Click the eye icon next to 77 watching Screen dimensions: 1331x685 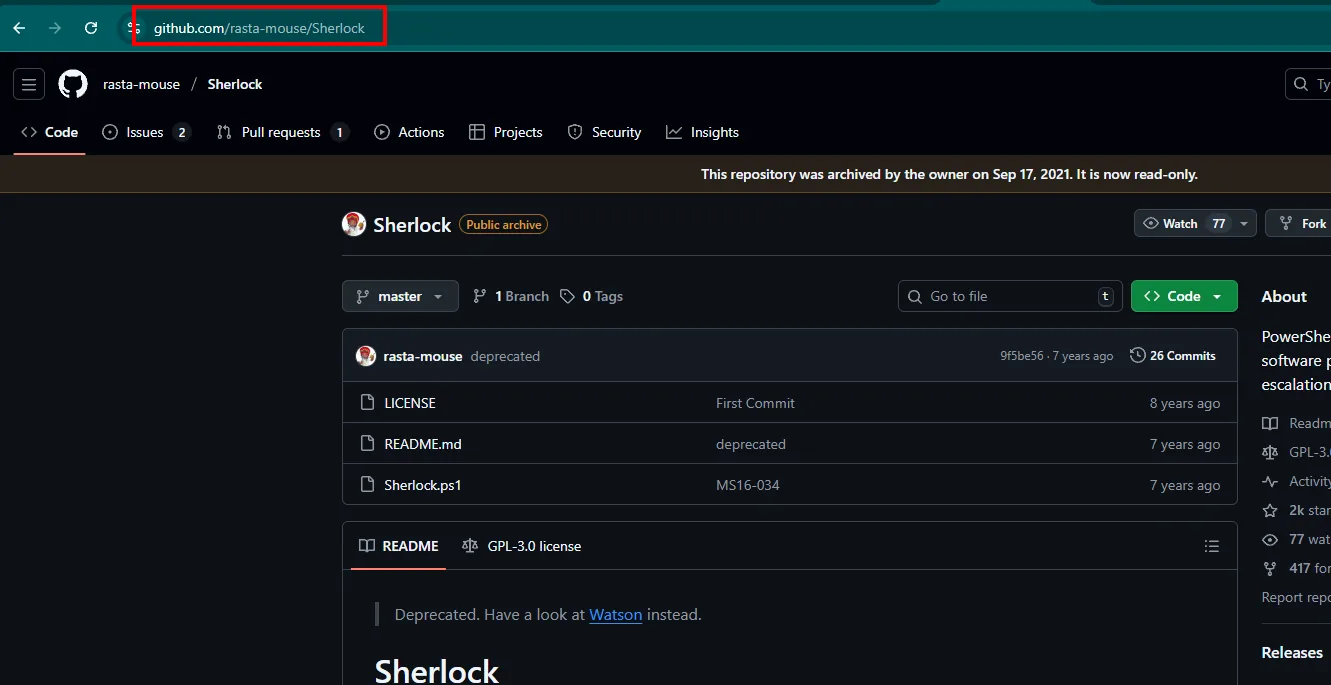pos(1270,539)
